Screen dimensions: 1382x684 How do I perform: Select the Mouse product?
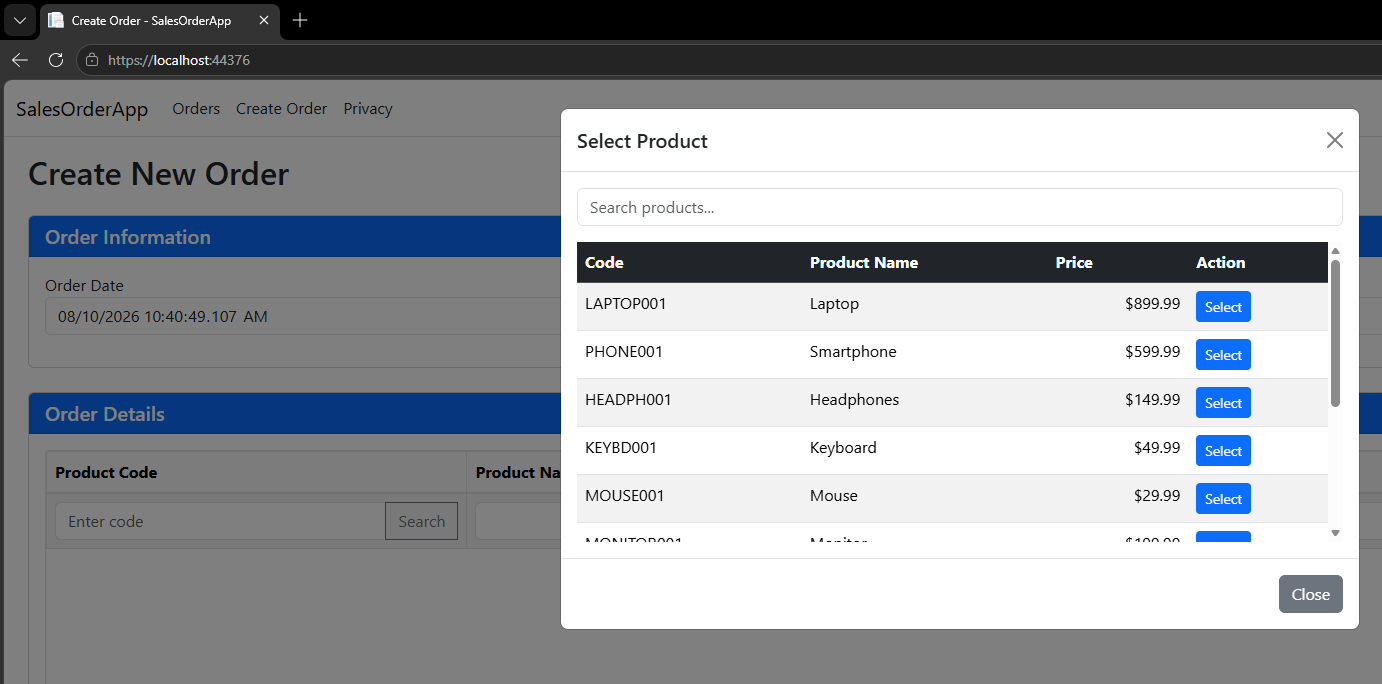[1223, 499]
